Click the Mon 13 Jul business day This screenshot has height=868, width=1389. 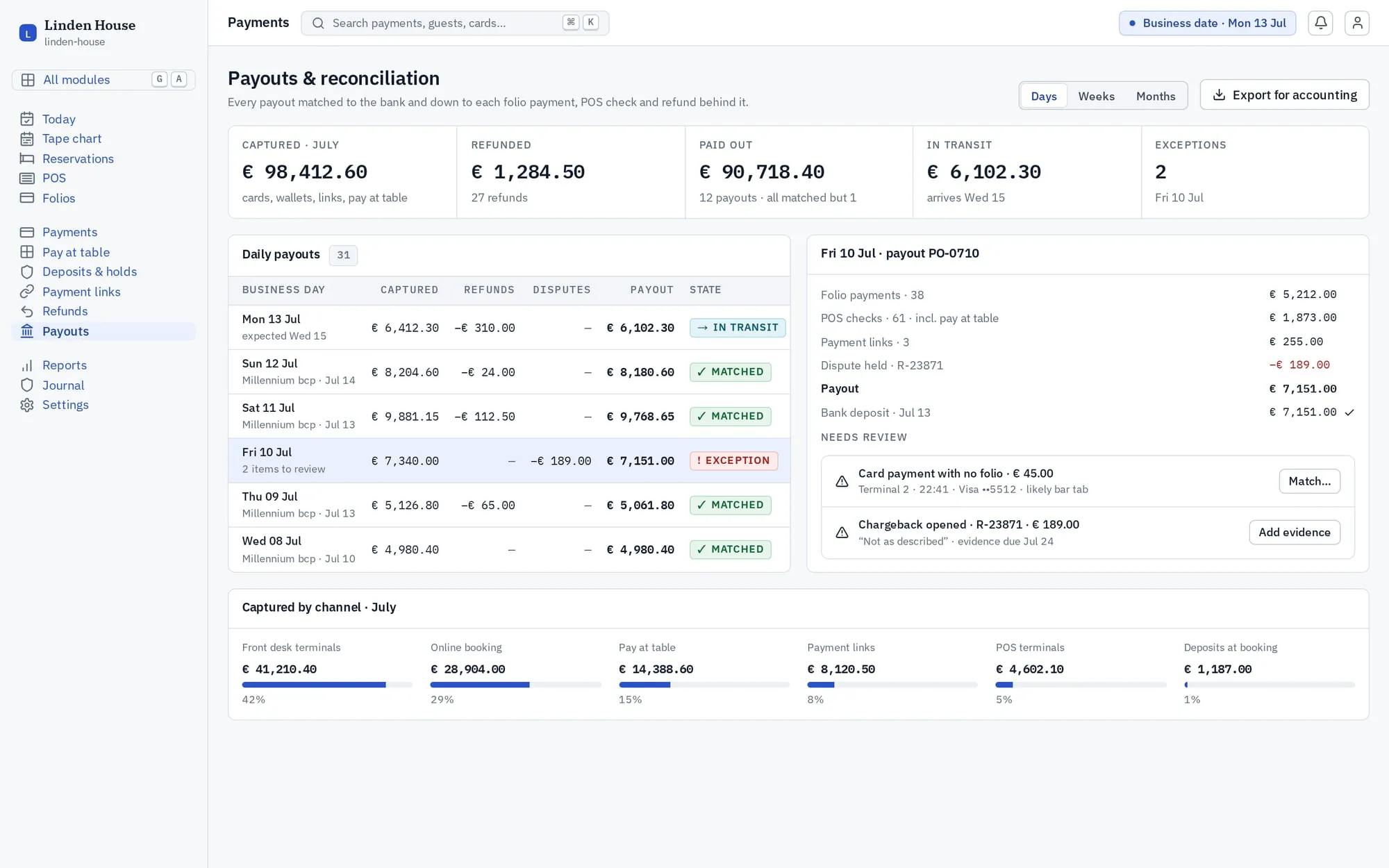pos(271,319)
